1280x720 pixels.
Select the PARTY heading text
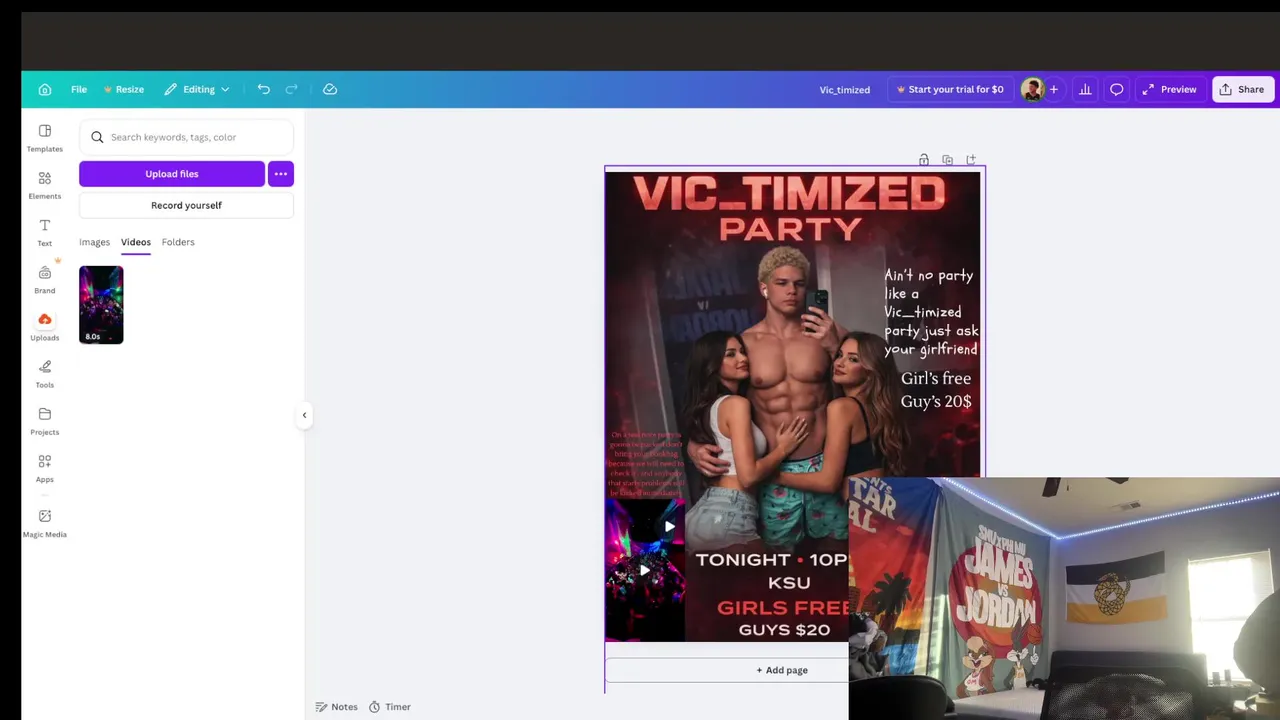[790, 229]
